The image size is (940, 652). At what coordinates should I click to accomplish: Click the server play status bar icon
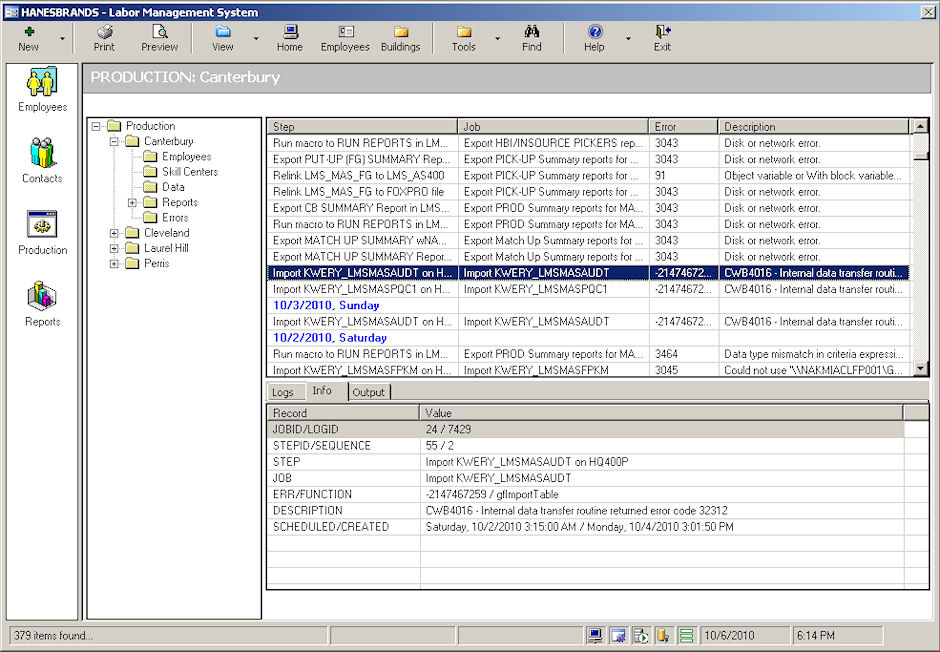tap(641, 635)
